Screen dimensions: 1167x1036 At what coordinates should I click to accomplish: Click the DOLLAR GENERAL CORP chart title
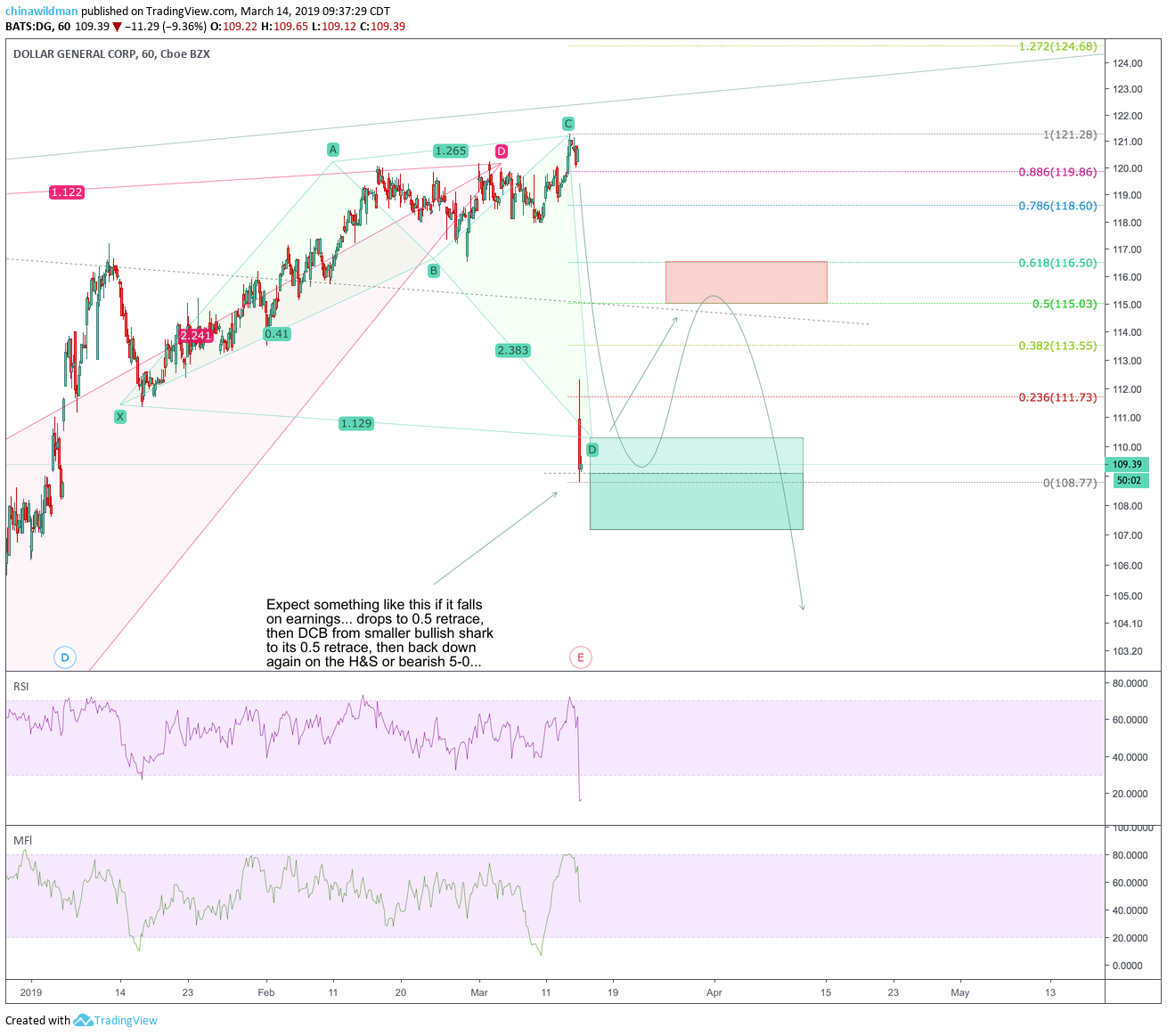111,54
